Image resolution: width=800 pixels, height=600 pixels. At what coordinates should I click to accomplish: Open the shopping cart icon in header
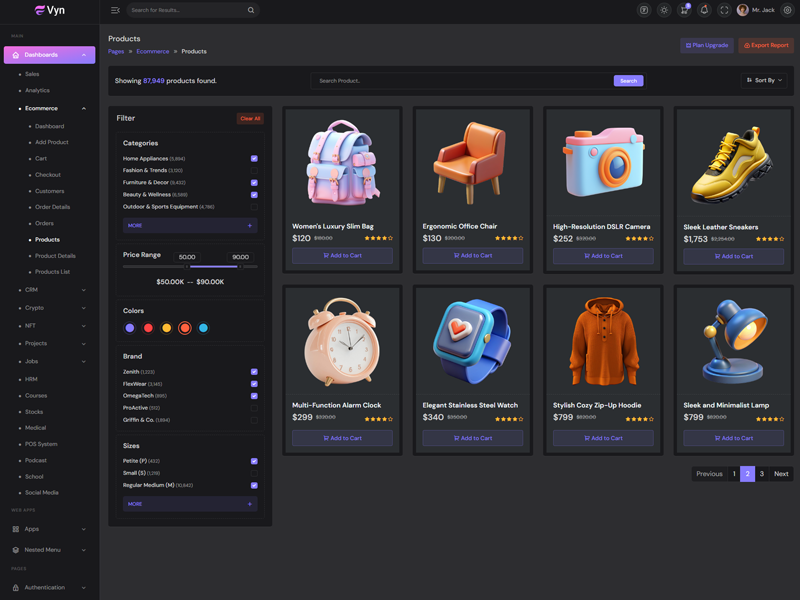click(684, 10)
